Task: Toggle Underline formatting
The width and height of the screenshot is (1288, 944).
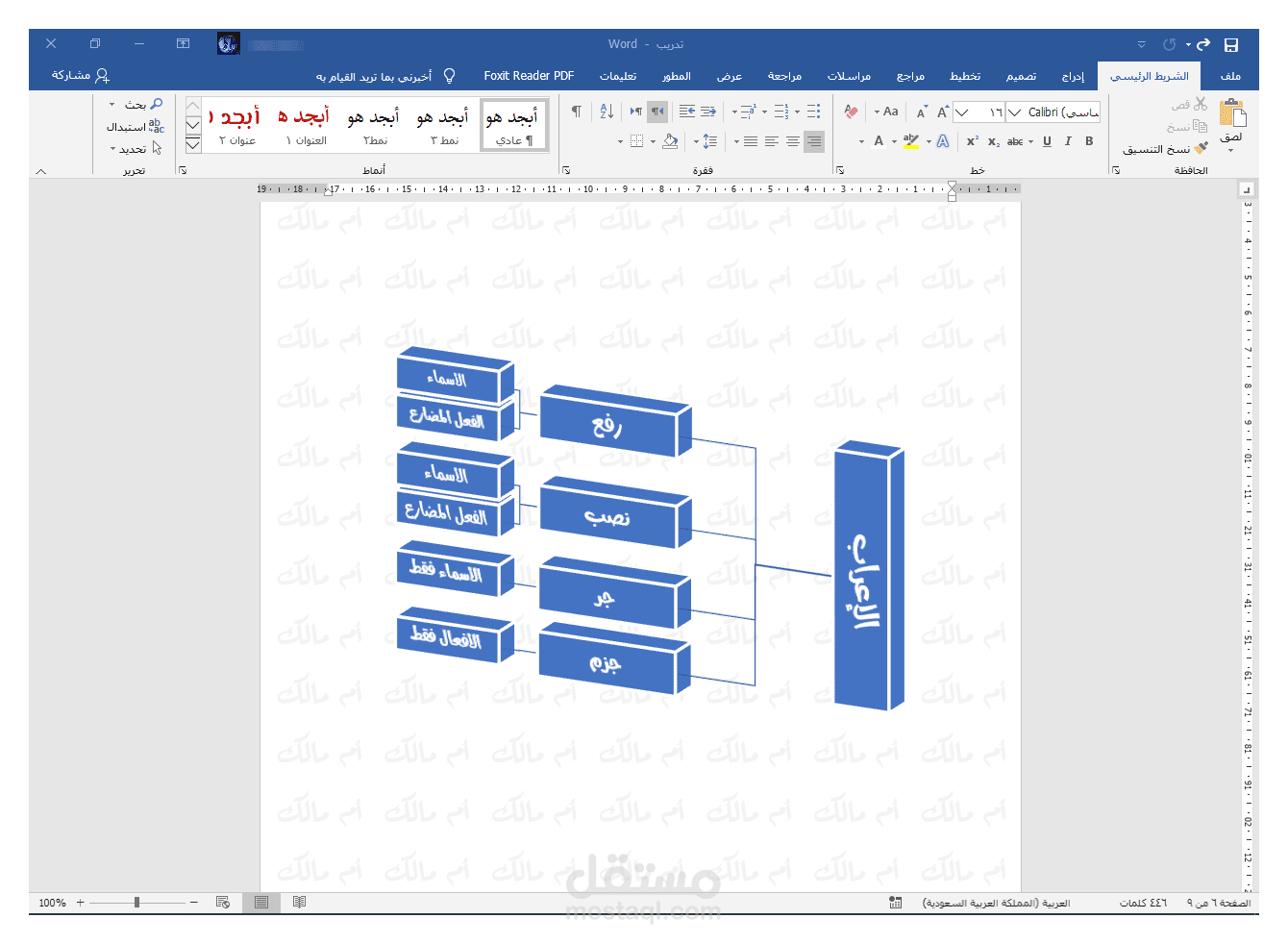Action: (x=1047, y=141)
